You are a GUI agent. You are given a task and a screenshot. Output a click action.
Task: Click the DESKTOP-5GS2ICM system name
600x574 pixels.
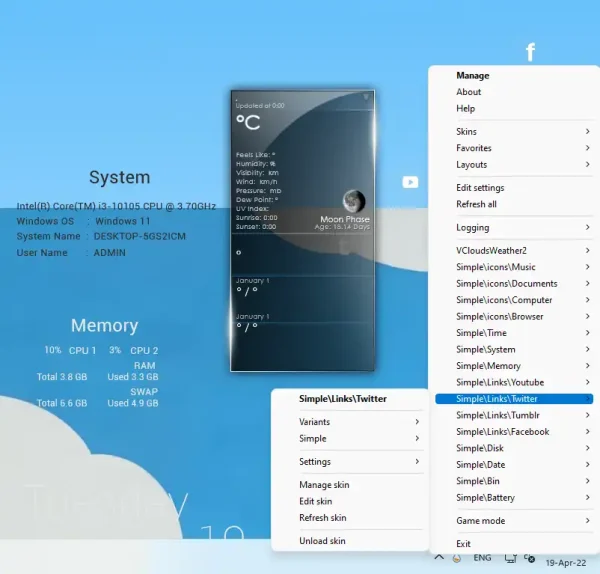(x=140, y=236)
